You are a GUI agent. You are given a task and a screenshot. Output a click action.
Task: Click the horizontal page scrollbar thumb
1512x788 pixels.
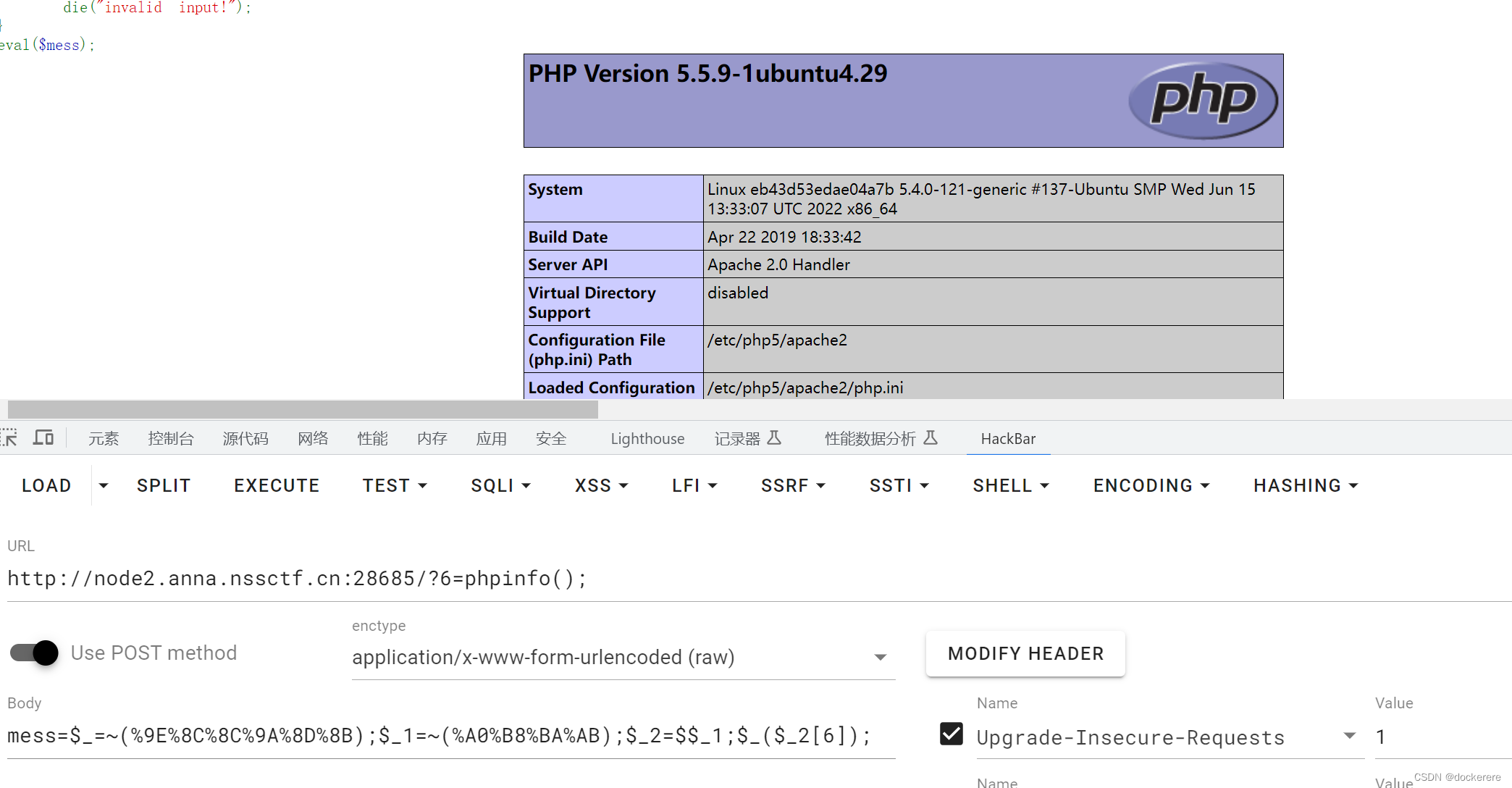303,409
